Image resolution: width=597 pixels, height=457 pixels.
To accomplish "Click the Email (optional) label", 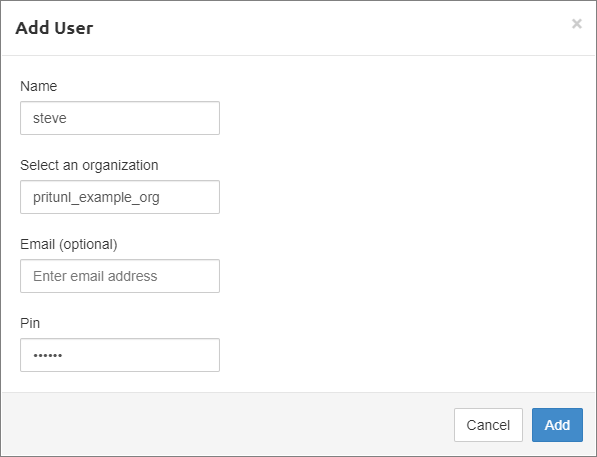I will point(69,244).
